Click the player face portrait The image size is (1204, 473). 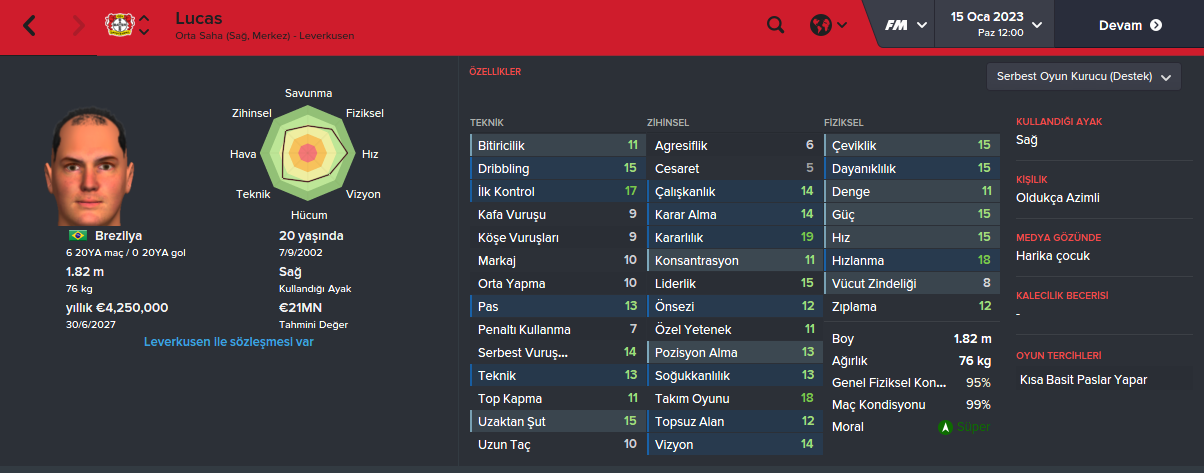tap(89, 166)
